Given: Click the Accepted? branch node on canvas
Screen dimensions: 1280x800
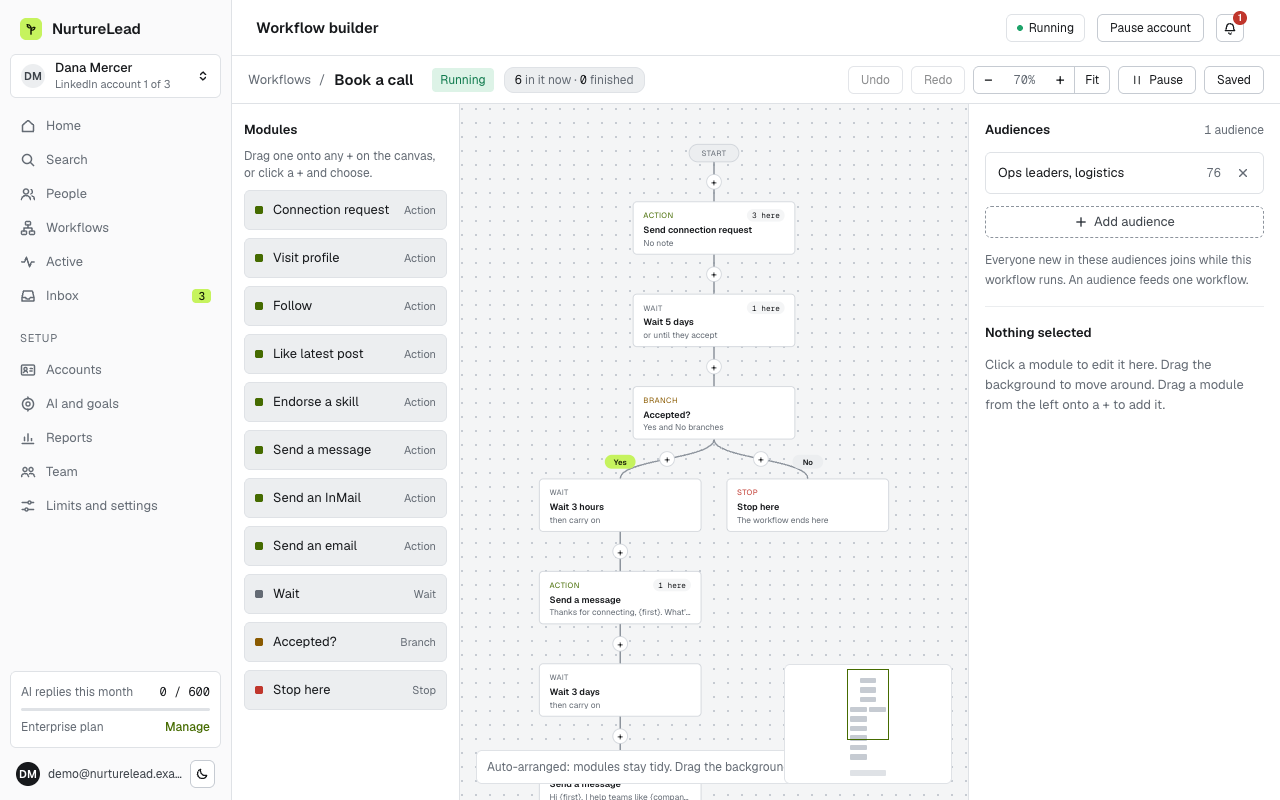Looking at the screenshot, I should tap(714, 413).
